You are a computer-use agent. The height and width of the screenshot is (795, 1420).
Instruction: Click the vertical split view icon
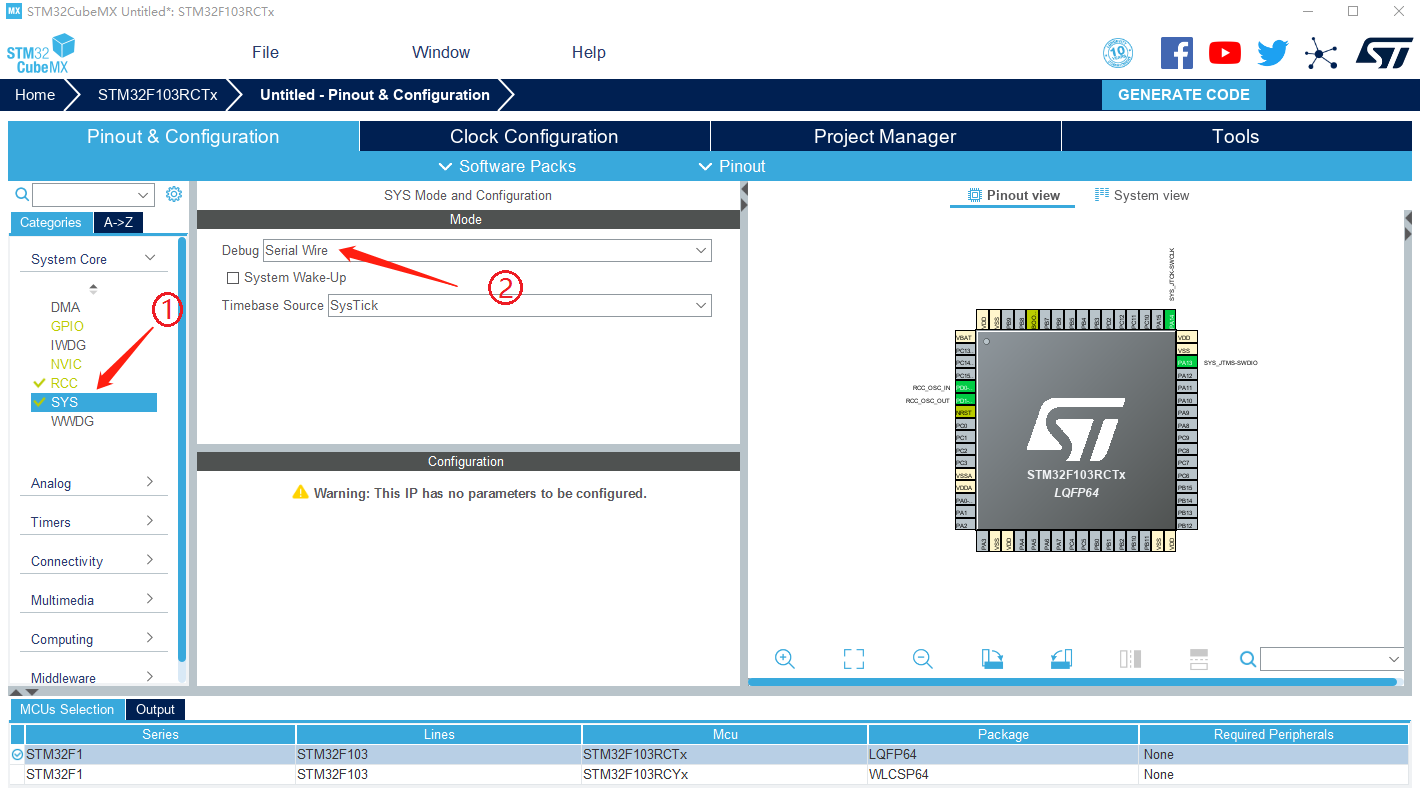(x=1130, y=659)
